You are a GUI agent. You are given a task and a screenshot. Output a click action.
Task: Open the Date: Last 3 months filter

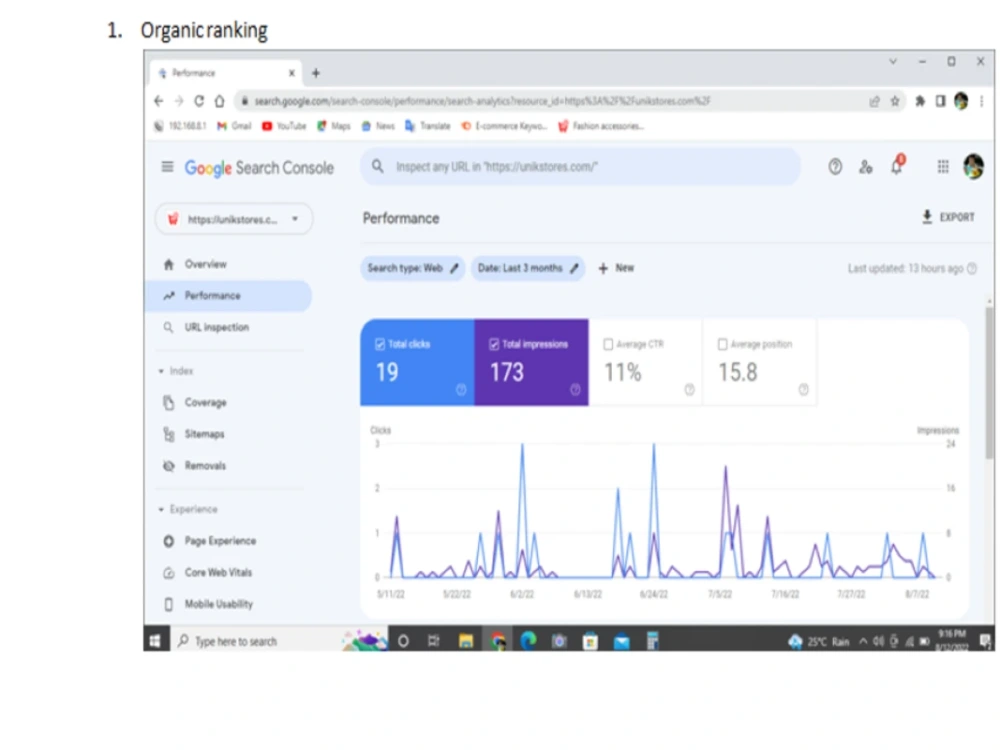[x=527, y=268]
